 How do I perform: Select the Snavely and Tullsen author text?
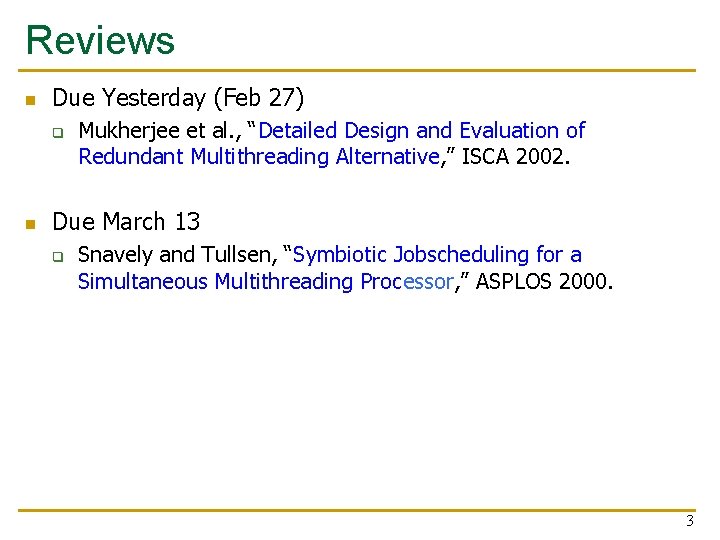click(178, 255)
